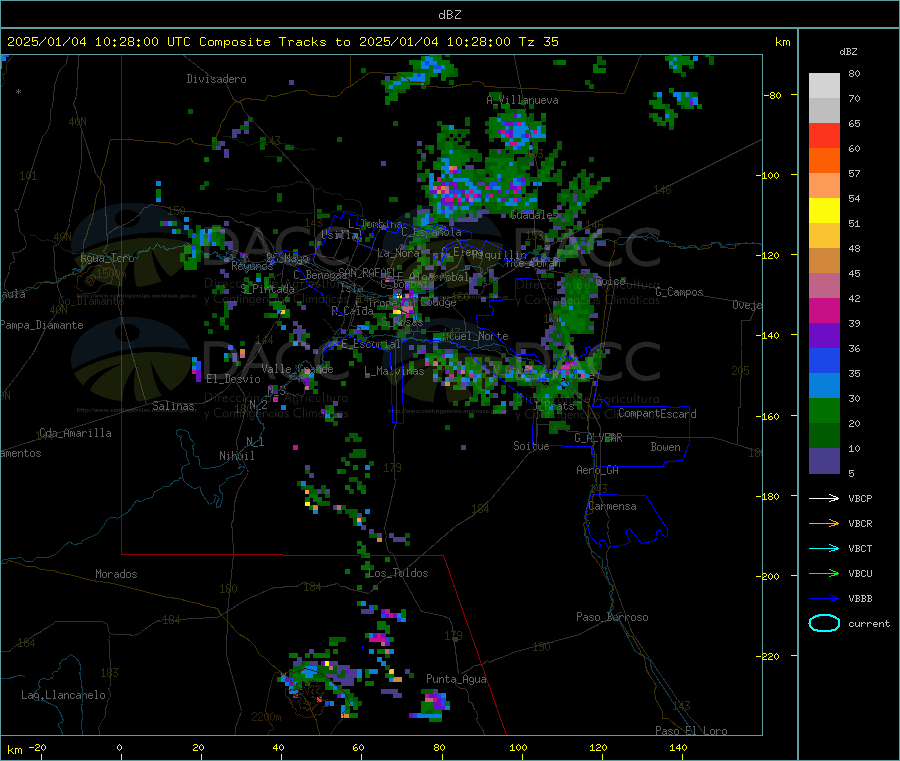Viewport: 900px width, 761px height.
Task: Click the Aero_GA map label
Action: 598,471
